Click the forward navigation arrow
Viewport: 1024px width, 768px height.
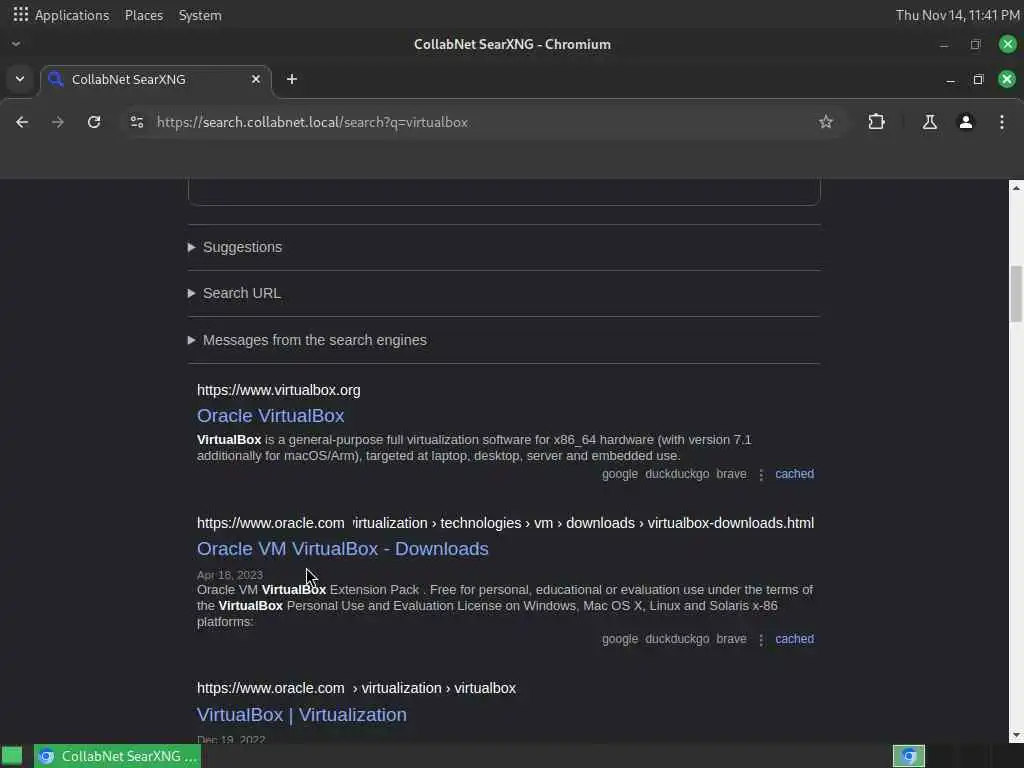57,122
